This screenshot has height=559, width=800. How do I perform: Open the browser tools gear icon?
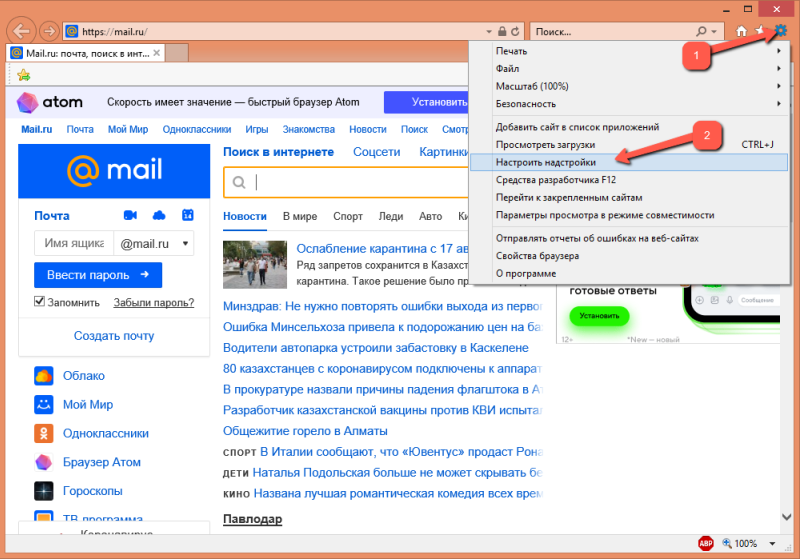(781, 31)
